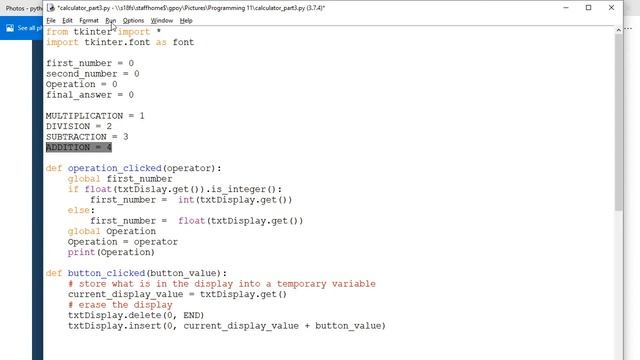This screenshot has width=640, height=360.
Task: Open the Help menu
Action: click(x=186, y=20)
